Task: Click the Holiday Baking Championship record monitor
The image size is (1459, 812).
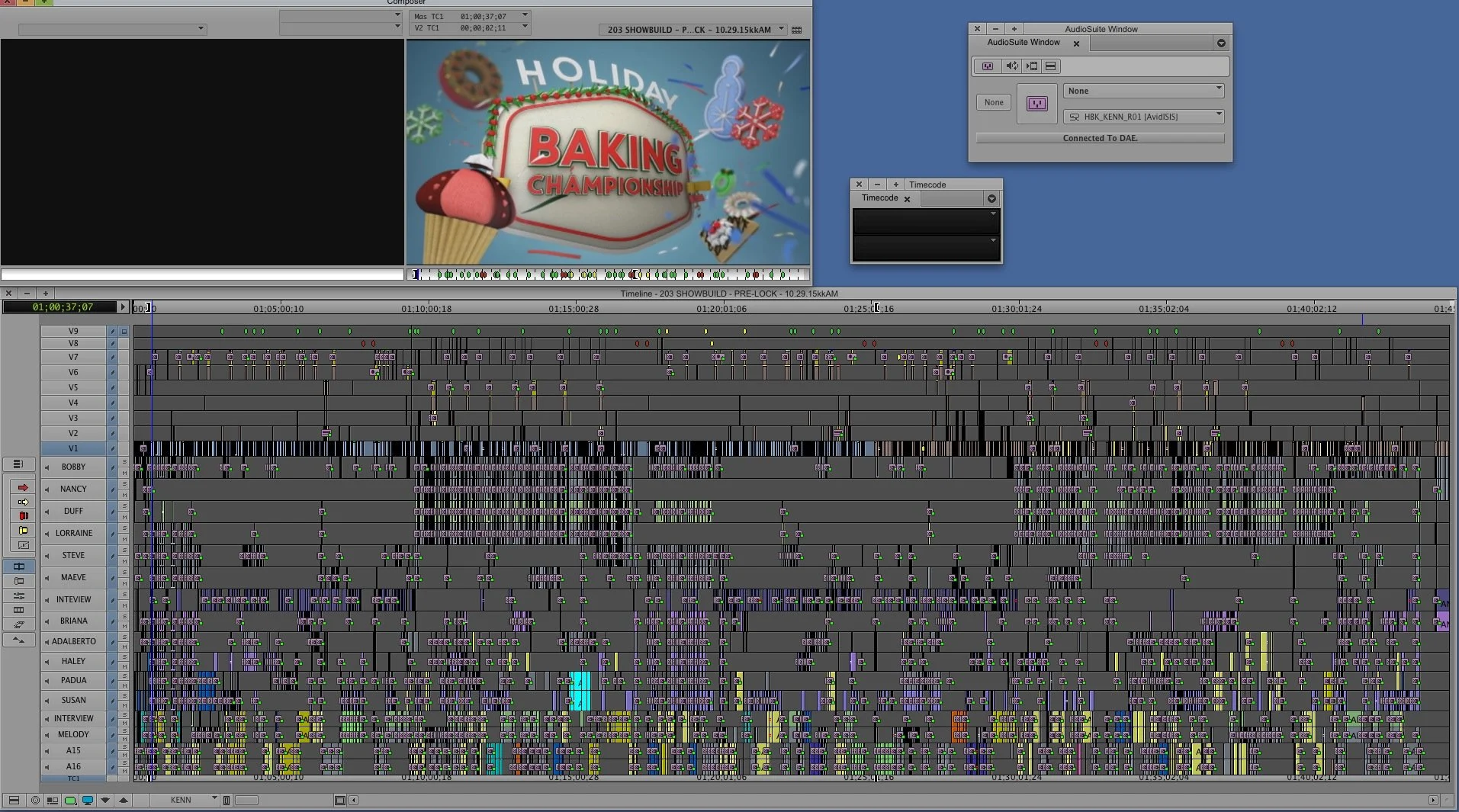Action: (x=608, y=152)
